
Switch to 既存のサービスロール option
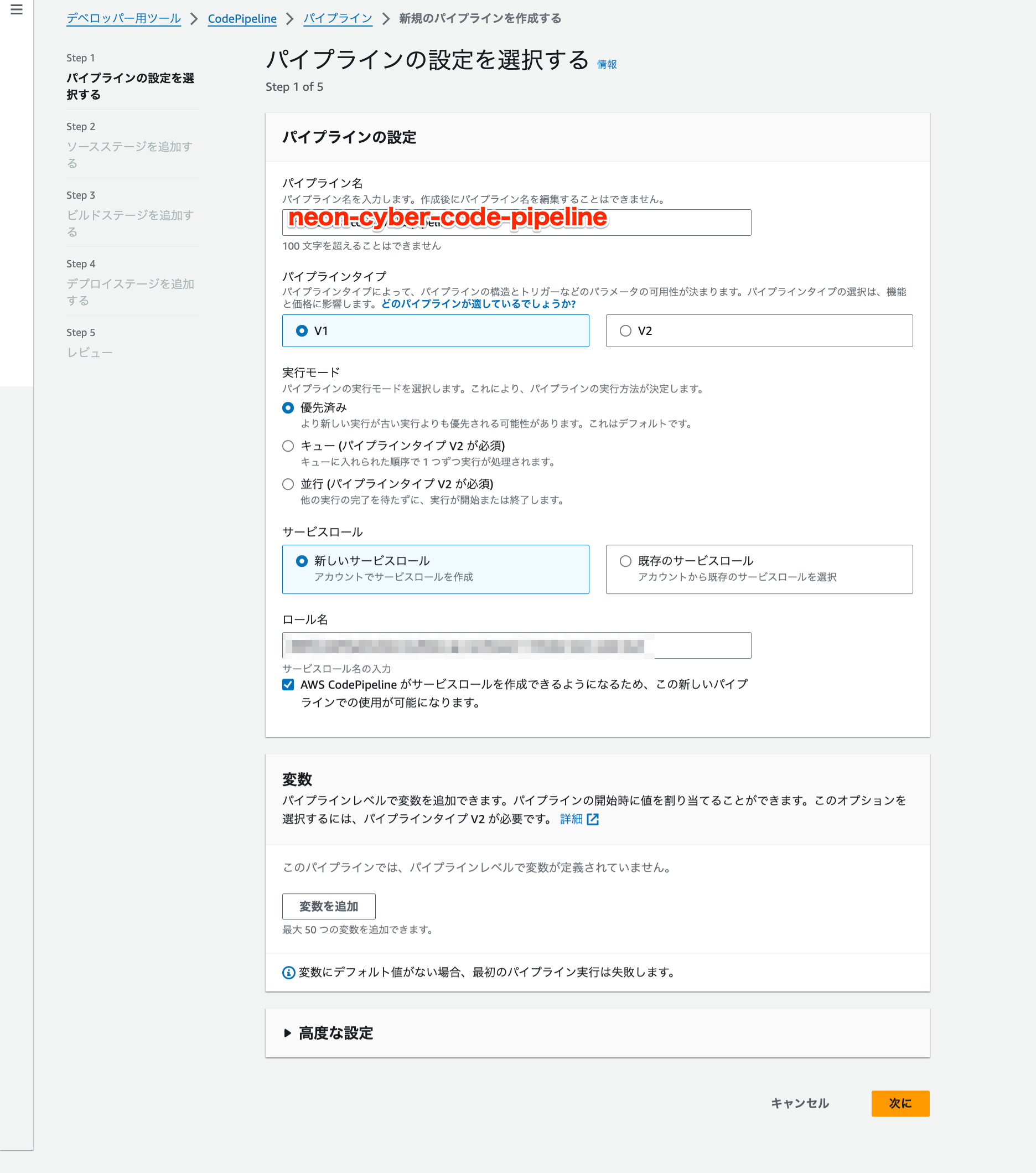click(x=625, y=561)
